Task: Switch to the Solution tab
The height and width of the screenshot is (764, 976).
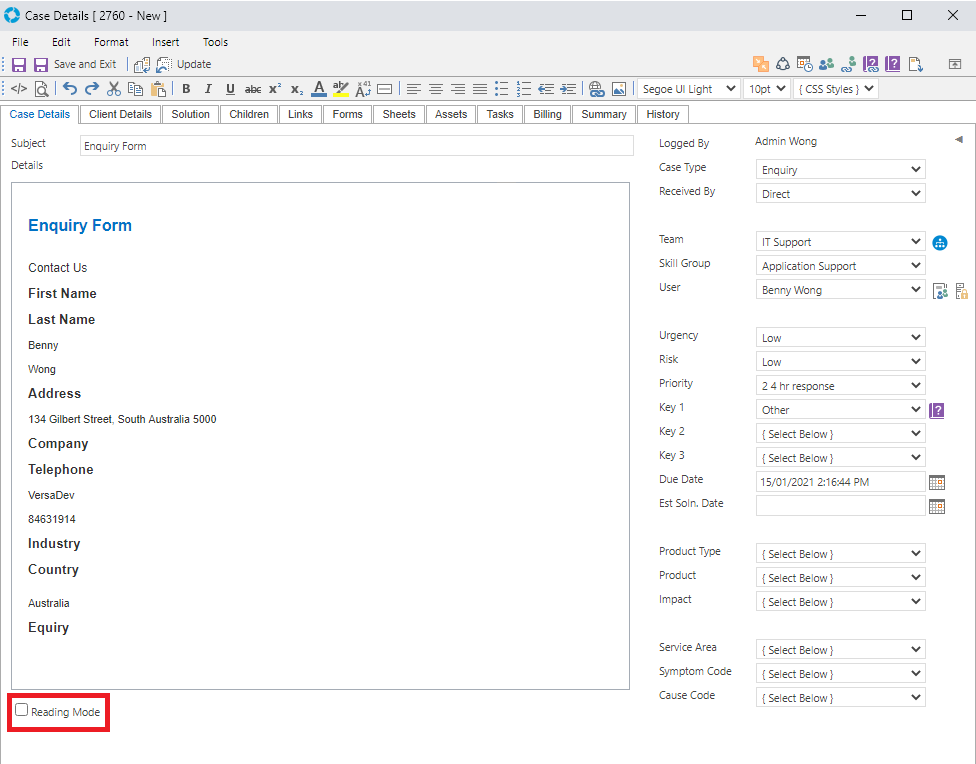Action: 190,115
